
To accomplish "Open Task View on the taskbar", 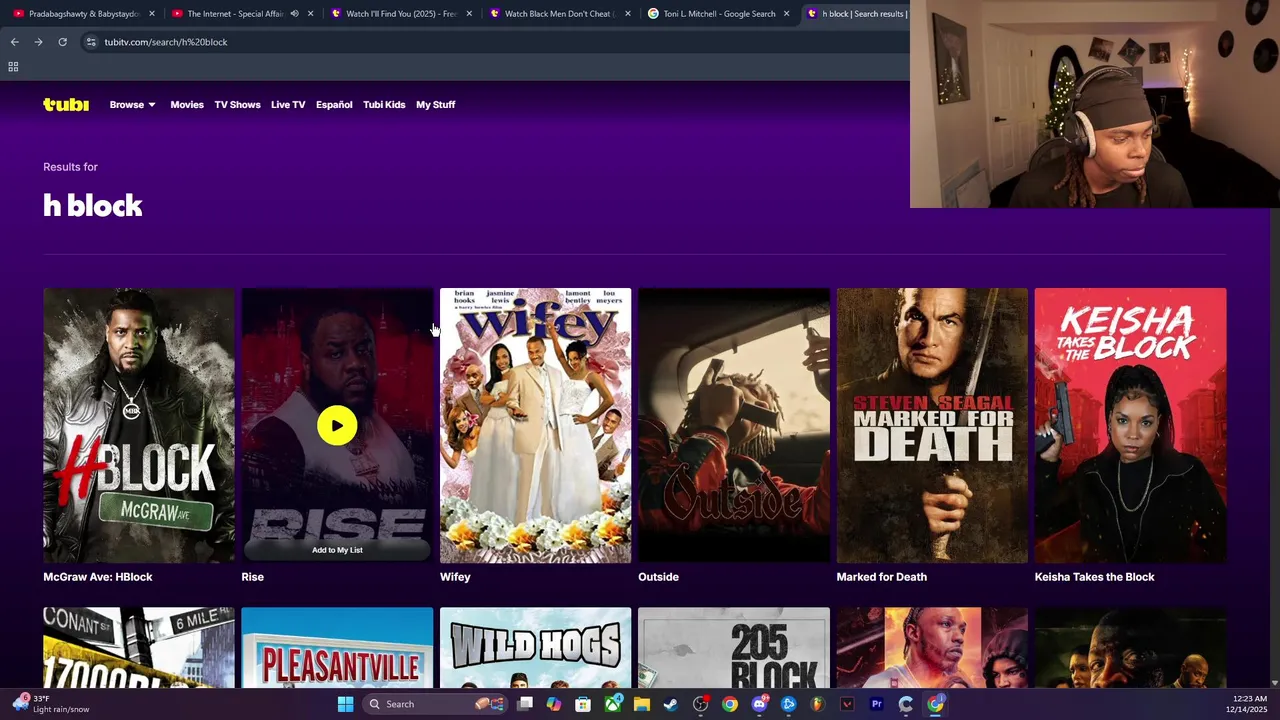I will tap(525, 704).
